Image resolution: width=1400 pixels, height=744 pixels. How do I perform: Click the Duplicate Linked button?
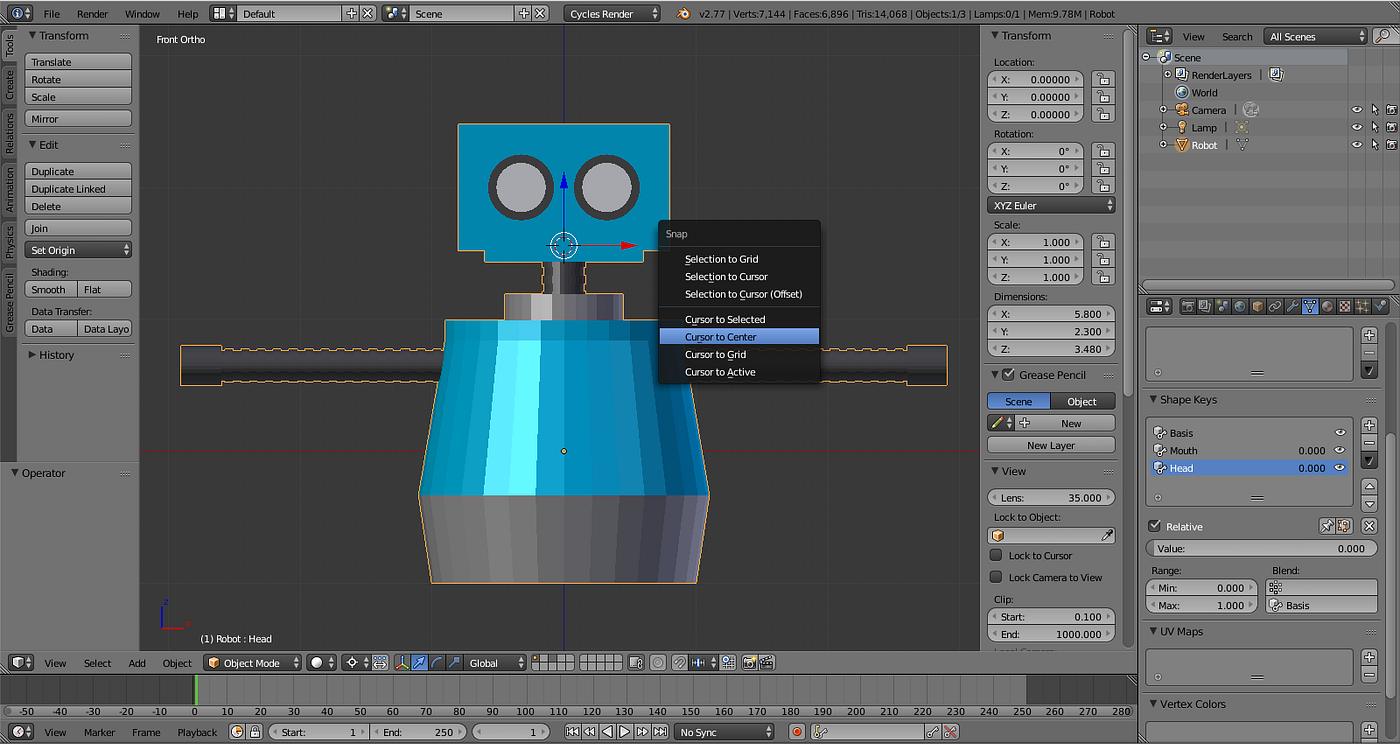pos(78,189)
